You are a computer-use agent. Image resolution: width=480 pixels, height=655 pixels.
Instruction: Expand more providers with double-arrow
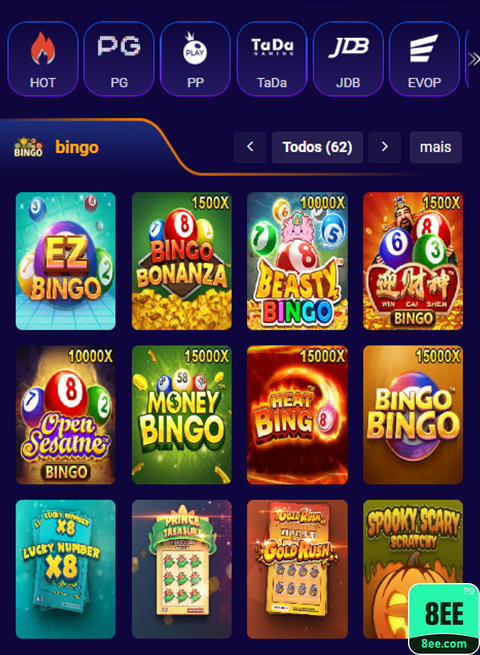point(474,59)
